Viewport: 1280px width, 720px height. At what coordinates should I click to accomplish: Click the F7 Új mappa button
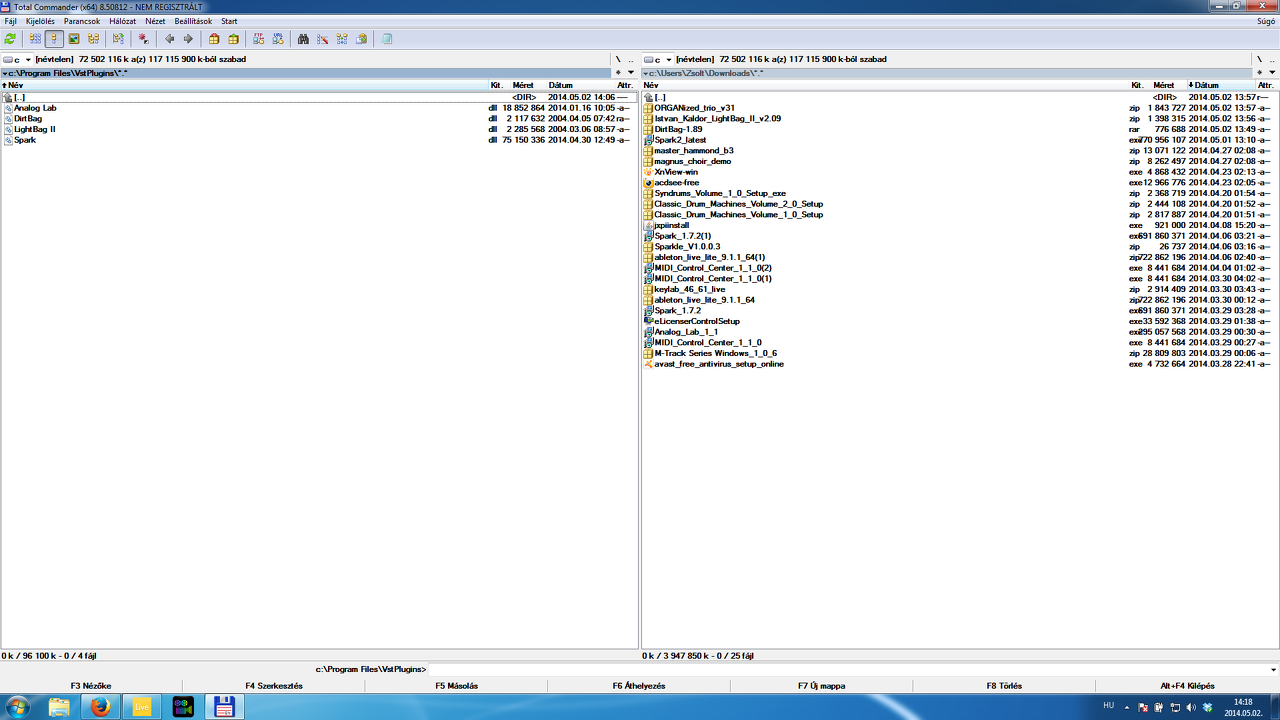822,686
